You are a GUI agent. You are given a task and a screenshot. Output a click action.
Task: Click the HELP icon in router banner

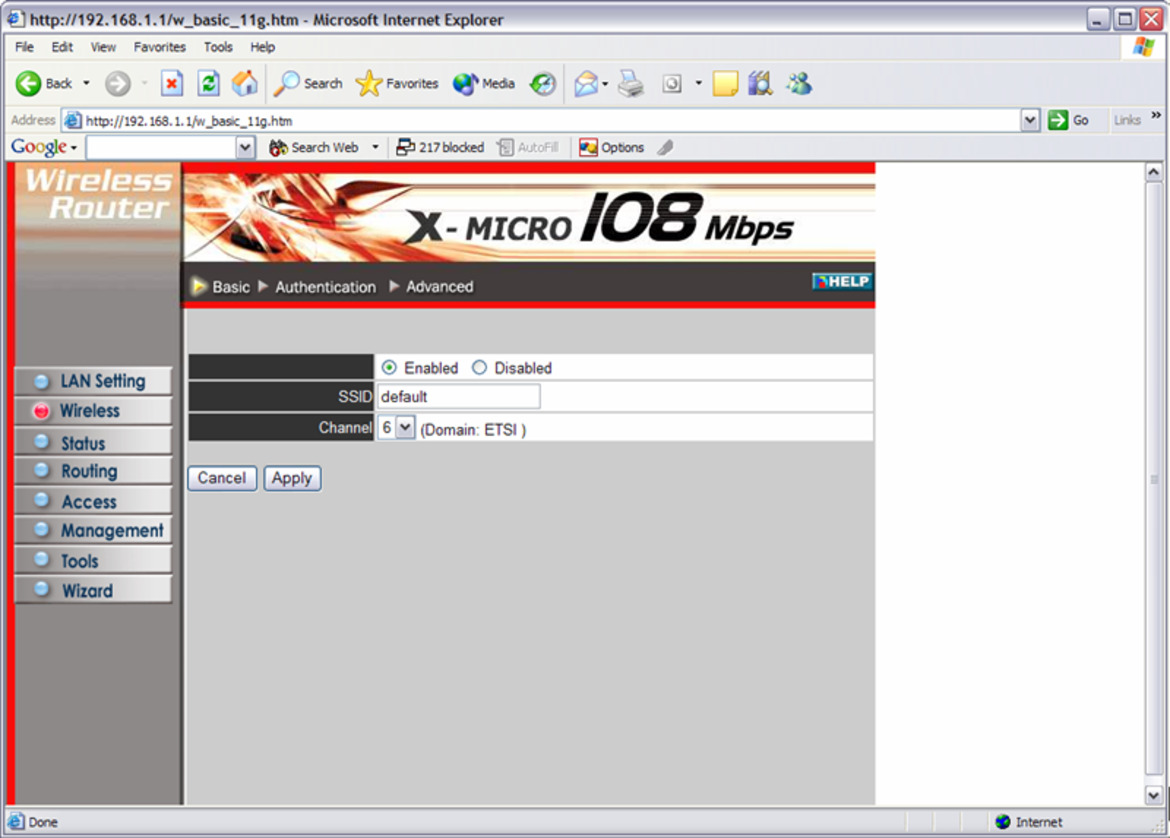click(842, 281)
